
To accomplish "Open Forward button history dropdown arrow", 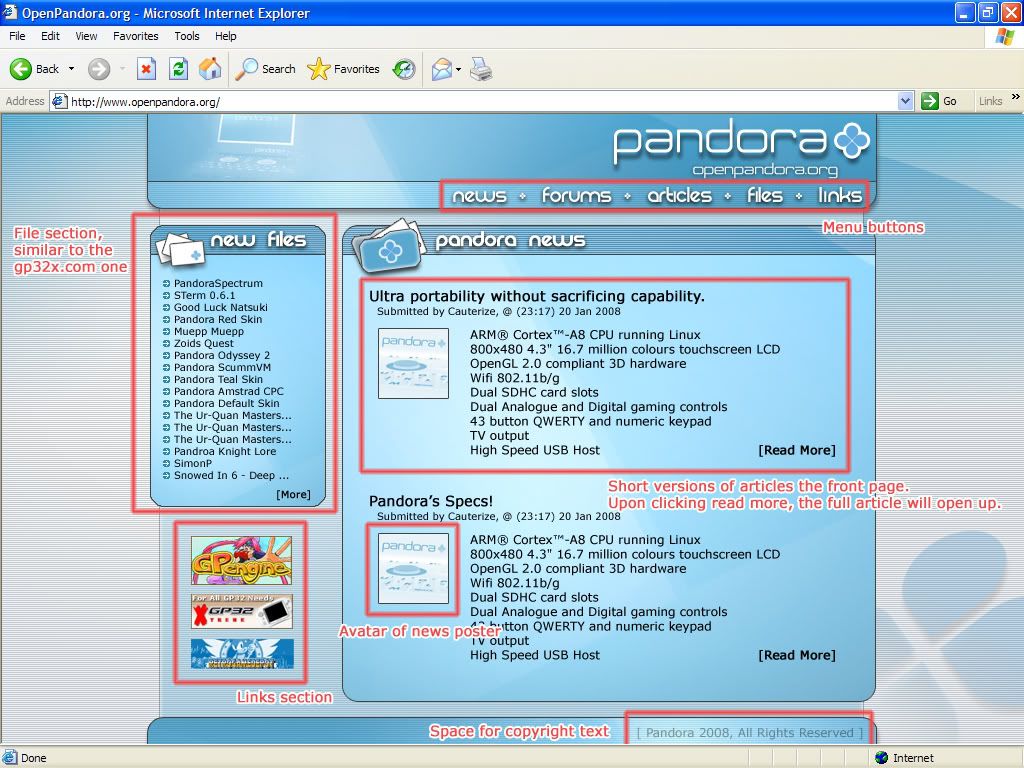I will pyautogui.click(x=122, y=69).
